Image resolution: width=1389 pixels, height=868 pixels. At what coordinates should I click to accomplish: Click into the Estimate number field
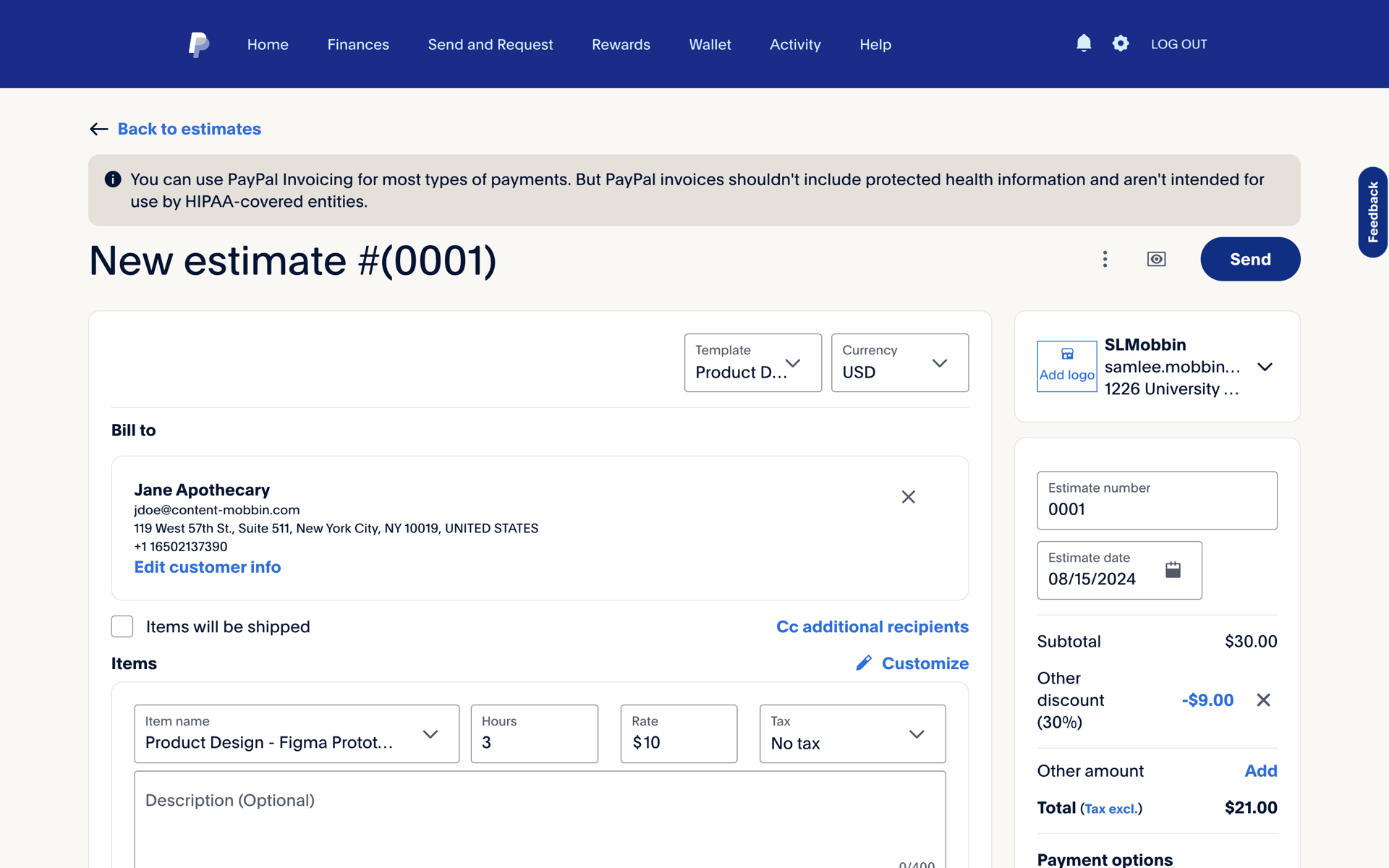pyautogui.click(x=1157, y=501)
